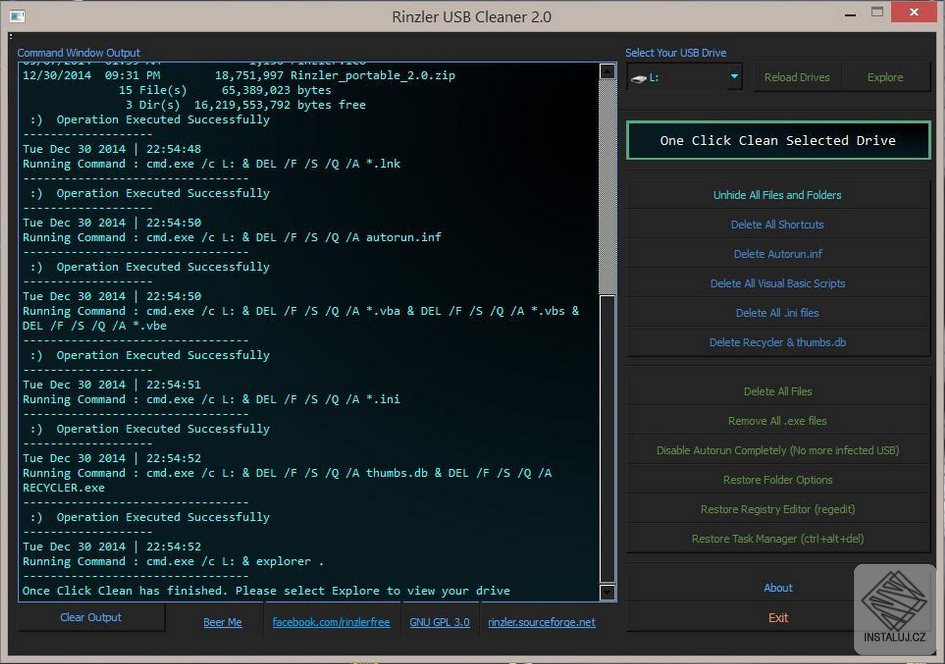The width and height of the screenshot is (945, 664).
Task: Click Delete Autorun.inf
Action: tap(777, 254)
